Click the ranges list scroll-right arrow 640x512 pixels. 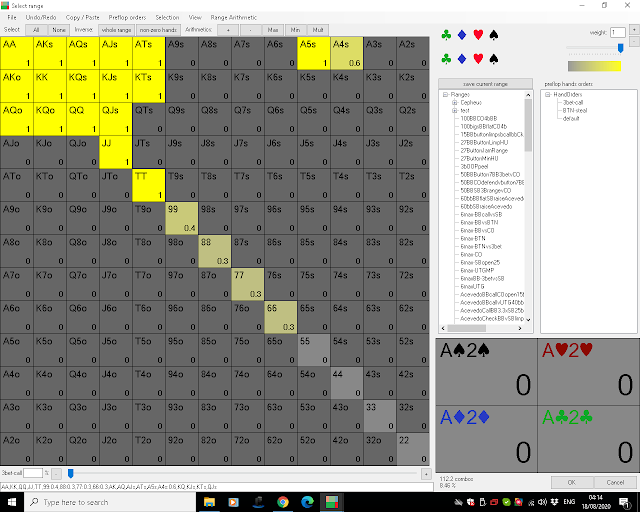(x=520, y=328)
